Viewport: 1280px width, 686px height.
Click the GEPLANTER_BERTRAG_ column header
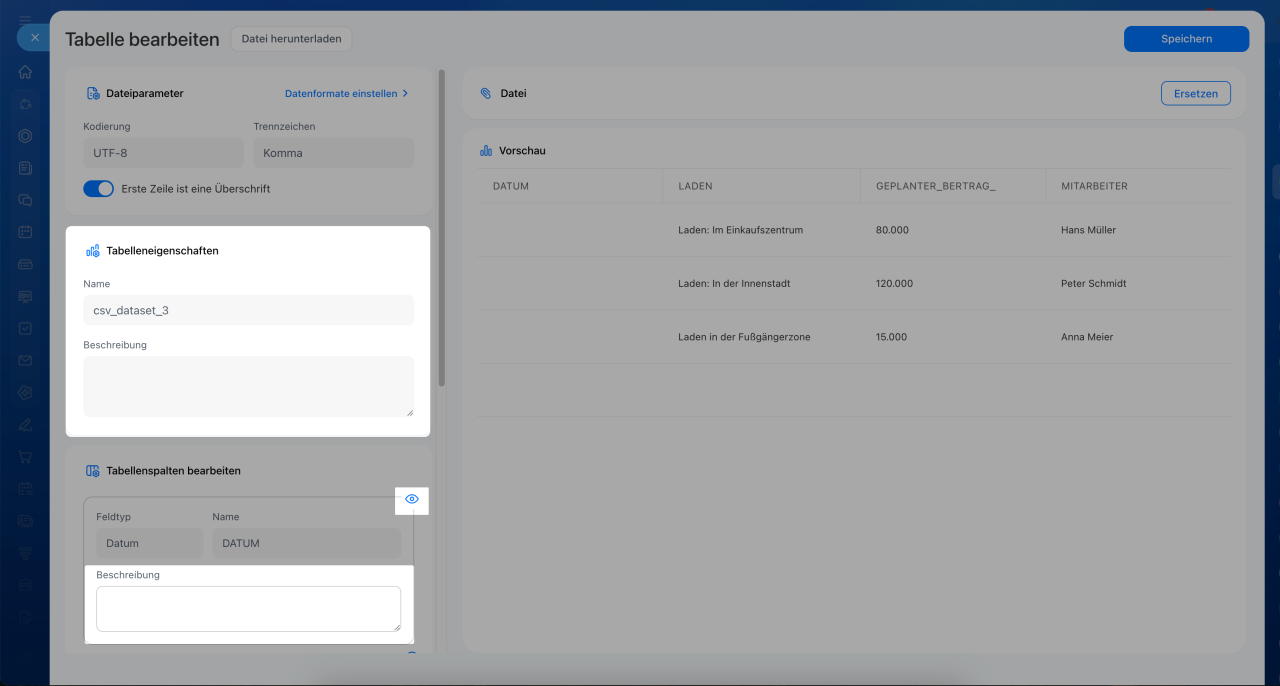click(935, 186)
